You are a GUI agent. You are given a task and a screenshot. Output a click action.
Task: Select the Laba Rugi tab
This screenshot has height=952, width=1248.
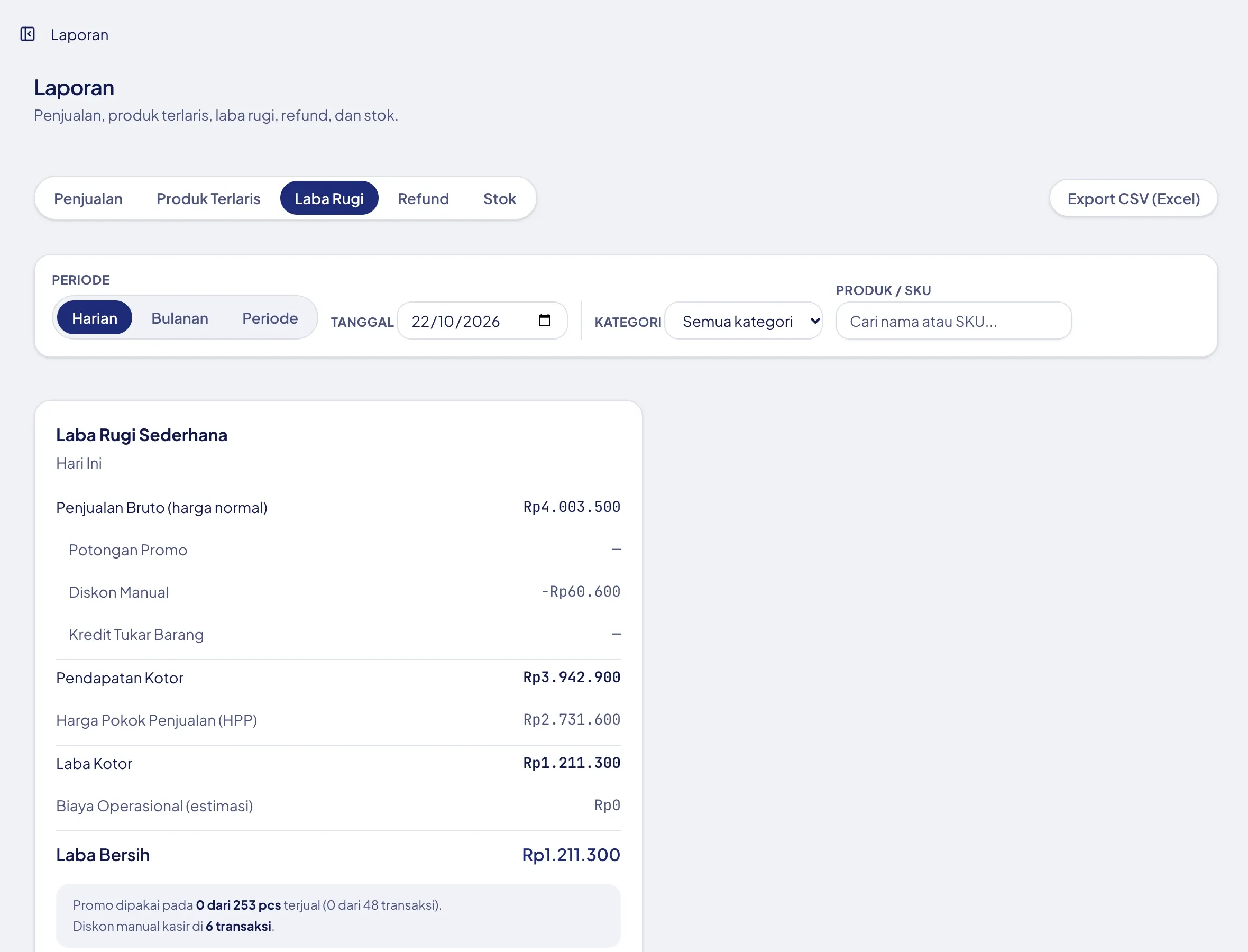329,198
